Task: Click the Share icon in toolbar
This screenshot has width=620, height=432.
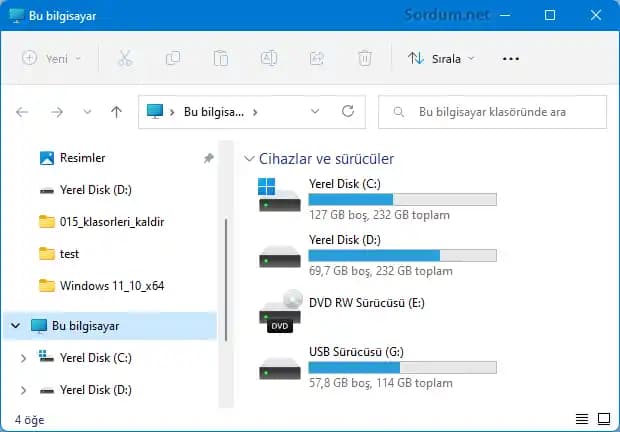Action: [317, 58]
